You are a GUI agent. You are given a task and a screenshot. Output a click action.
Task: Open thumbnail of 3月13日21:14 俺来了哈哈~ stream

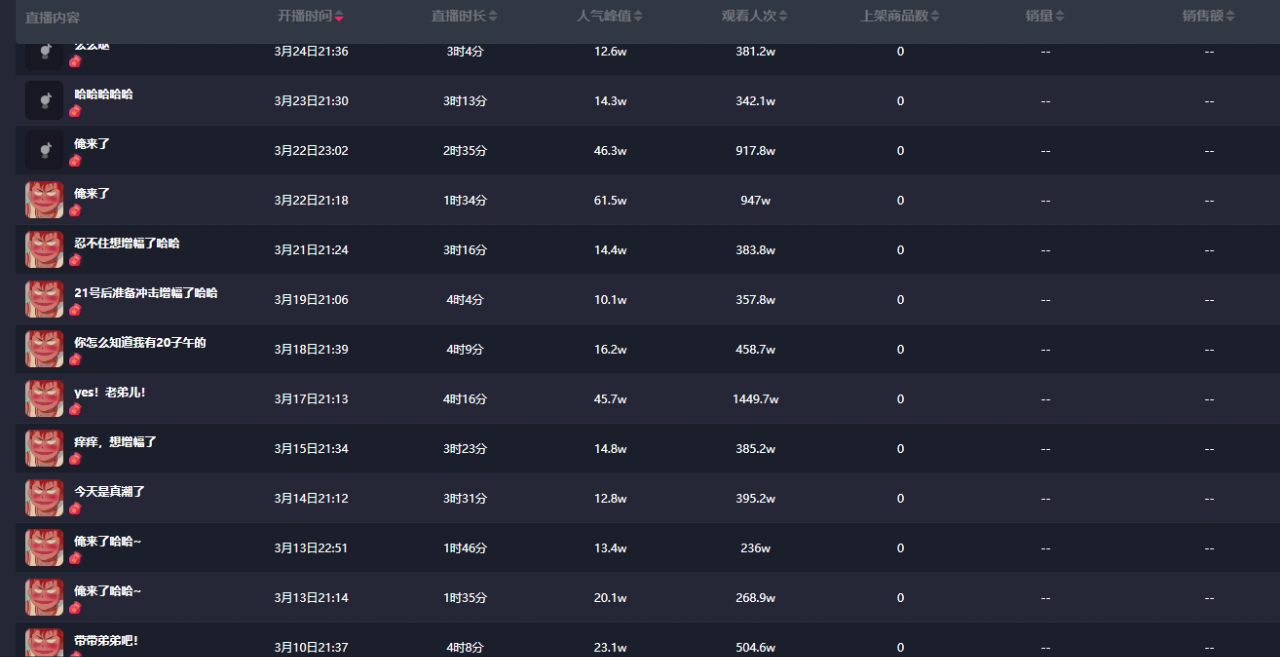(x=44, y=597)
